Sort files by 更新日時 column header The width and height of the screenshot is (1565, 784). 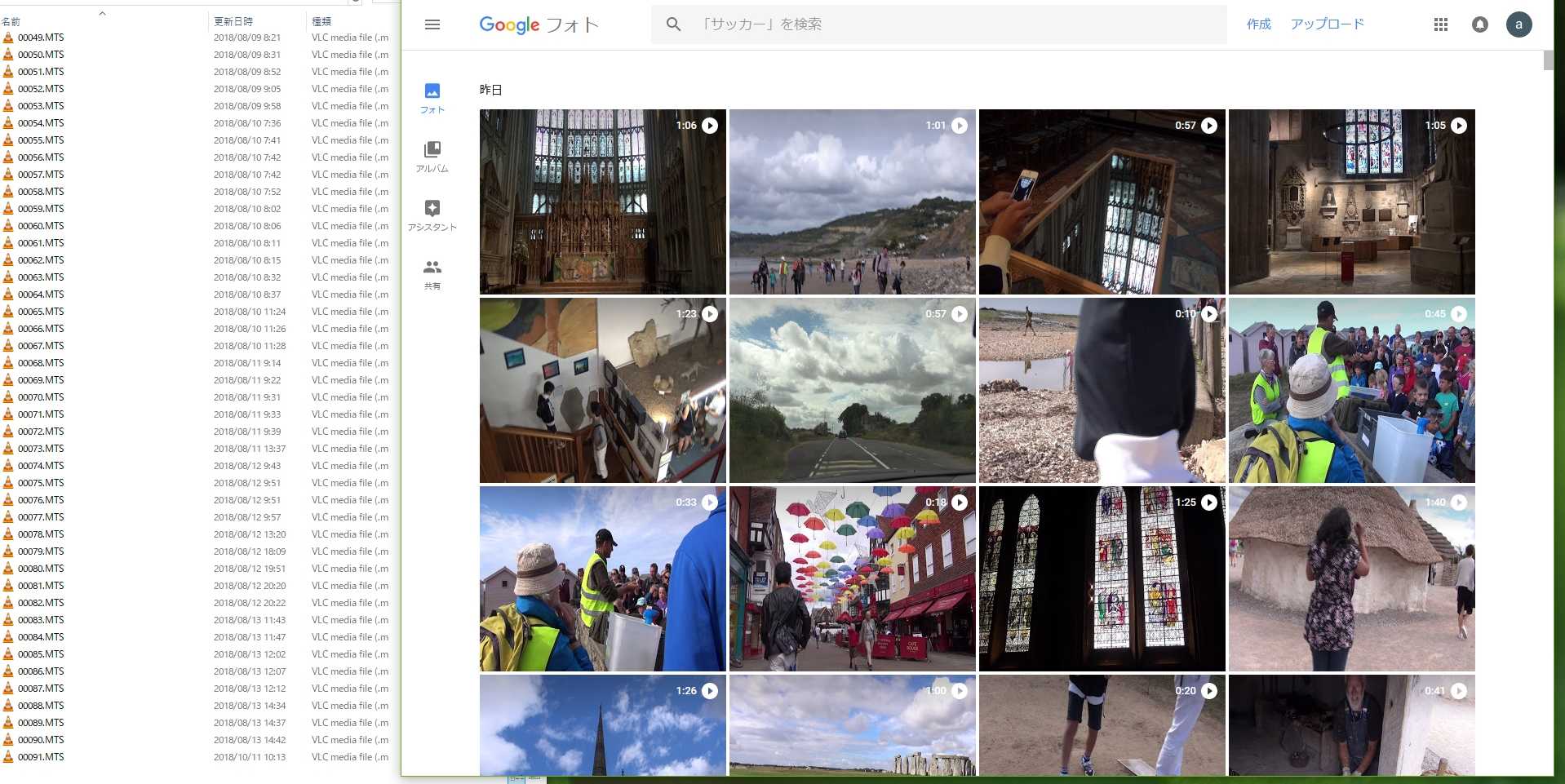[233, 21]
